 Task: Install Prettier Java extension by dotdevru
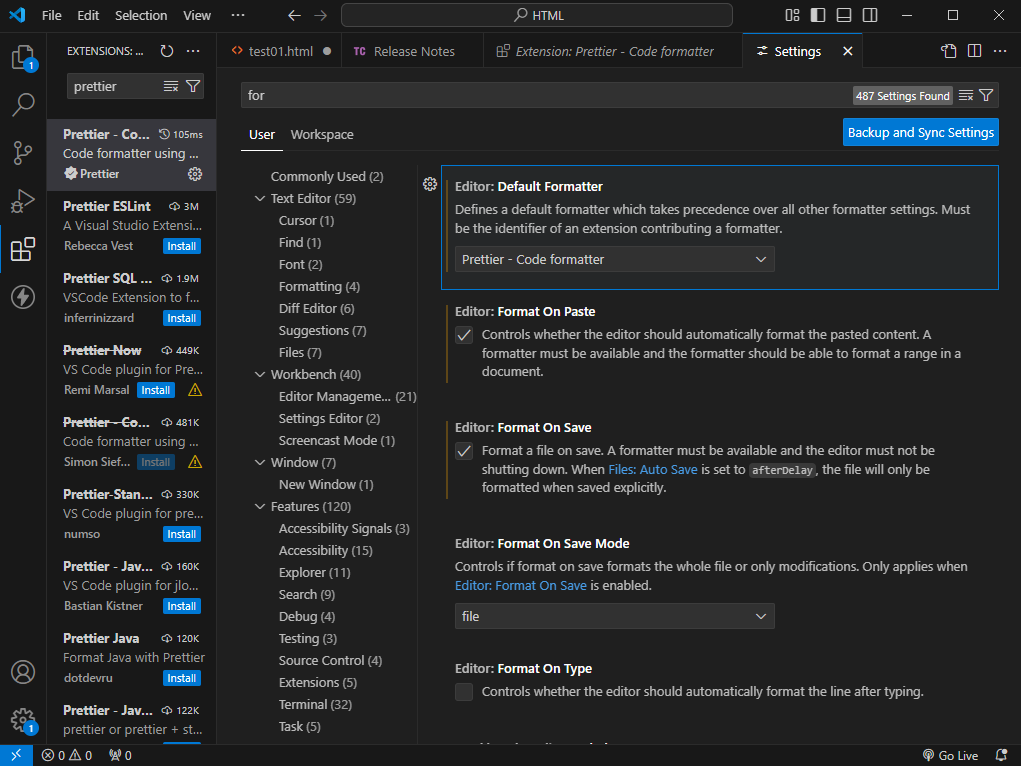182,678
